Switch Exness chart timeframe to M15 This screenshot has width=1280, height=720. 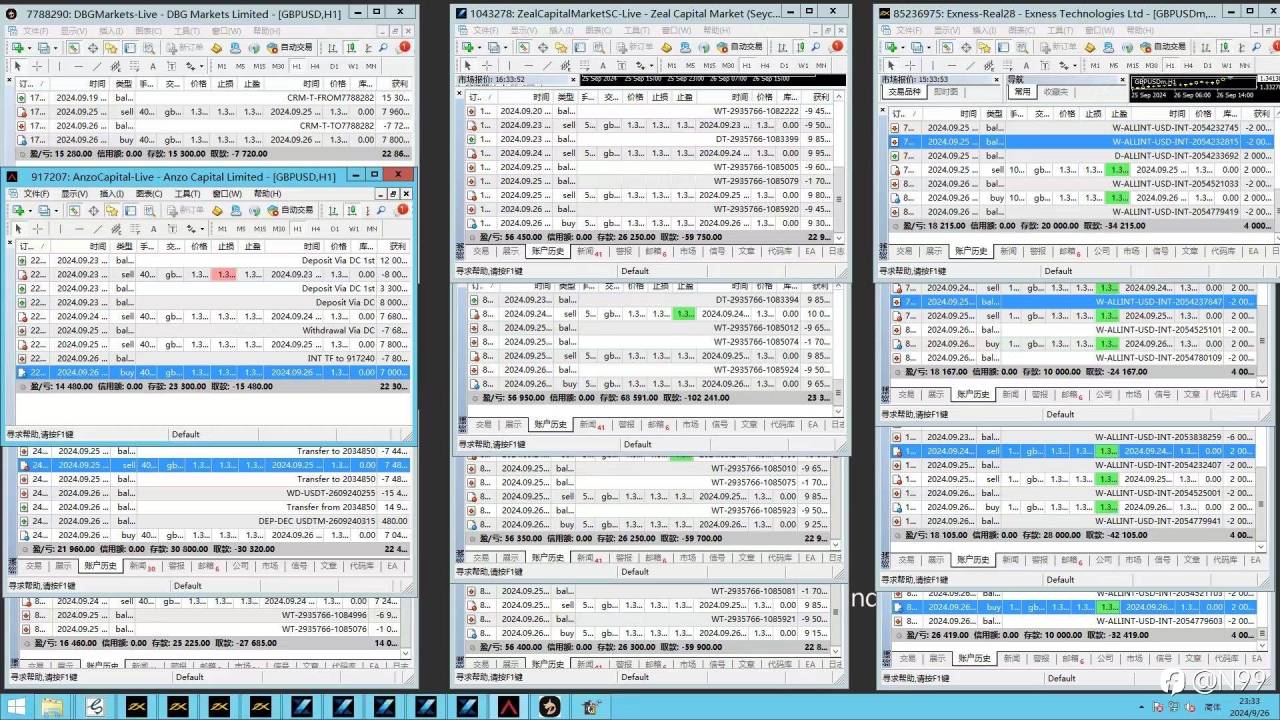point(1133,66)
